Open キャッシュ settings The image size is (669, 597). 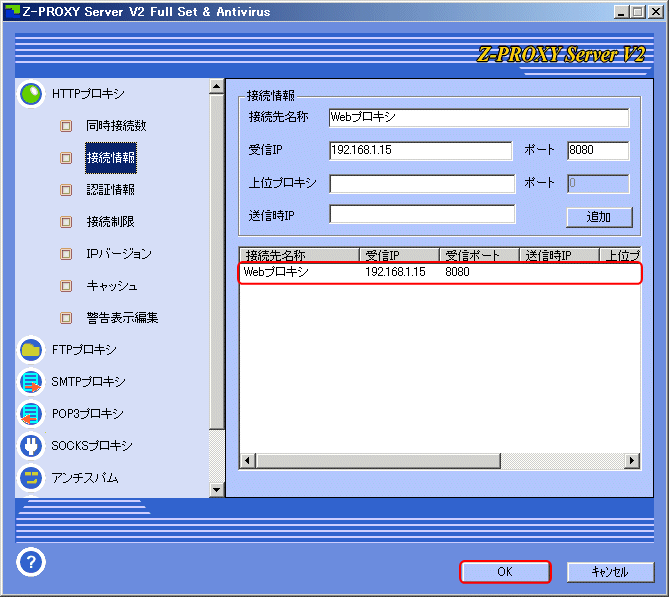(x=112, y=285)
